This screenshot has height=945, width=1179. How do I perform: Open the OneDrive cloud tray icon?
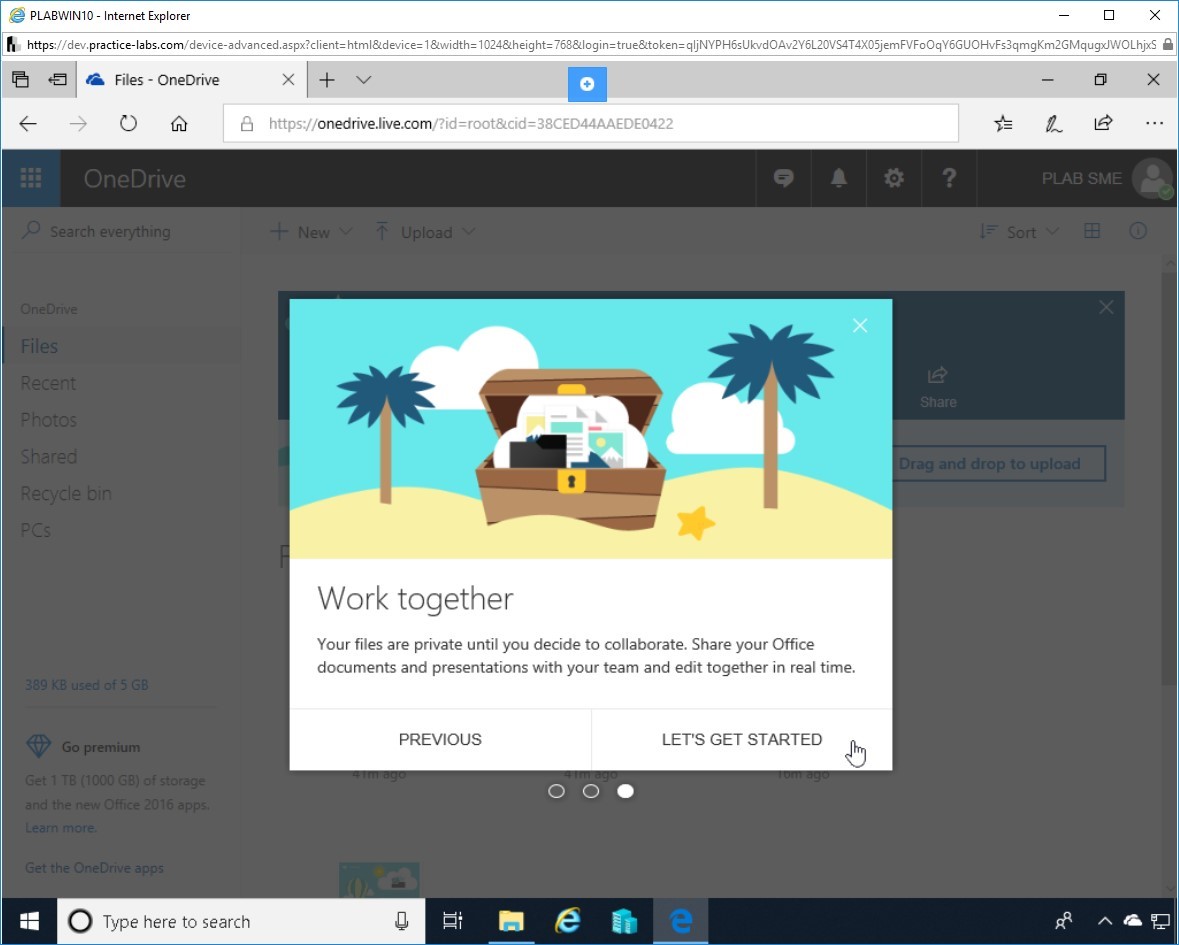click(1132, 920)
